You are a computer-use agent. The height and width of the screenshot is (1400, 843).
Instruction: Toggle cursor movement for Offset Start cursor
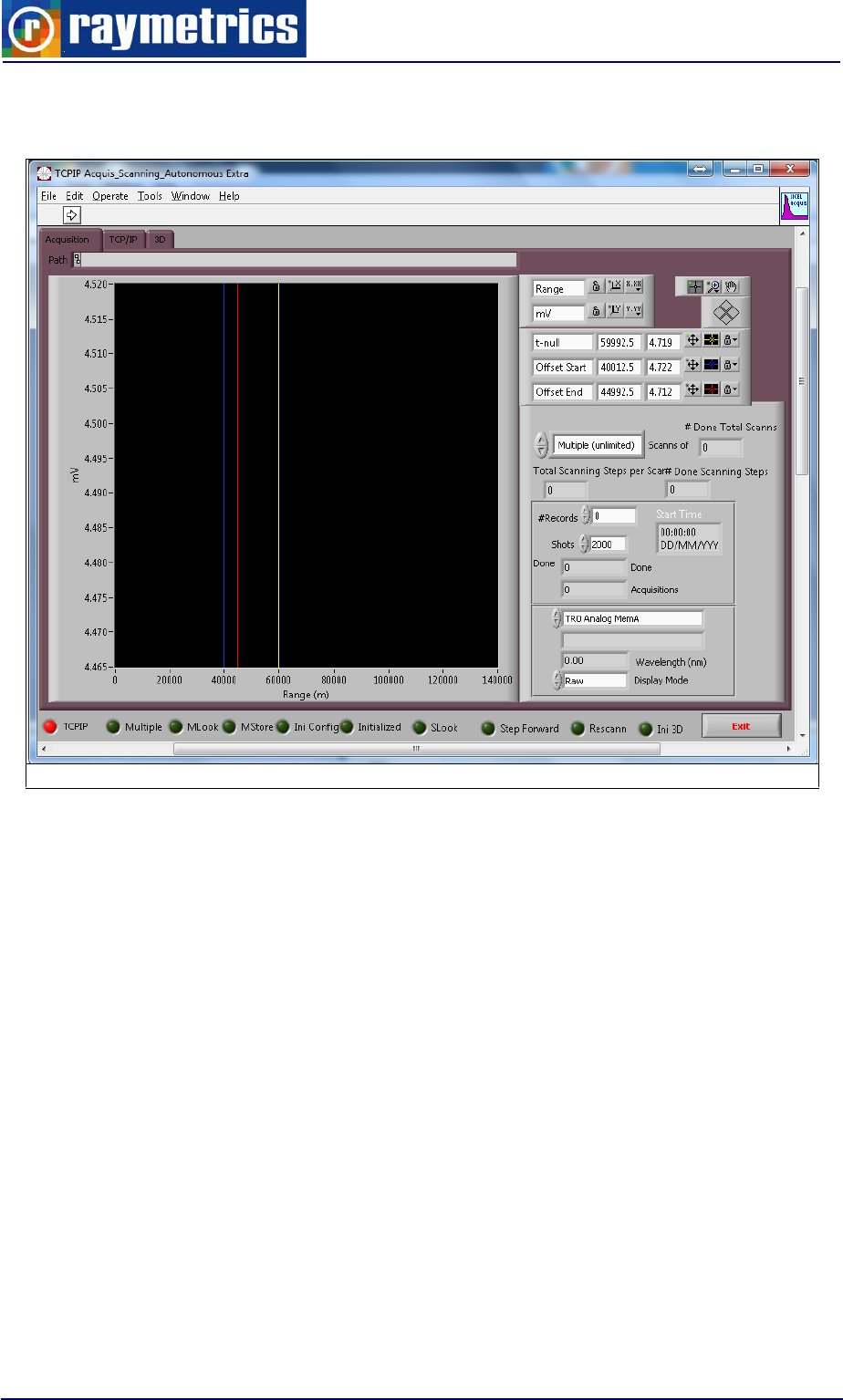click(x=692, y=365)
